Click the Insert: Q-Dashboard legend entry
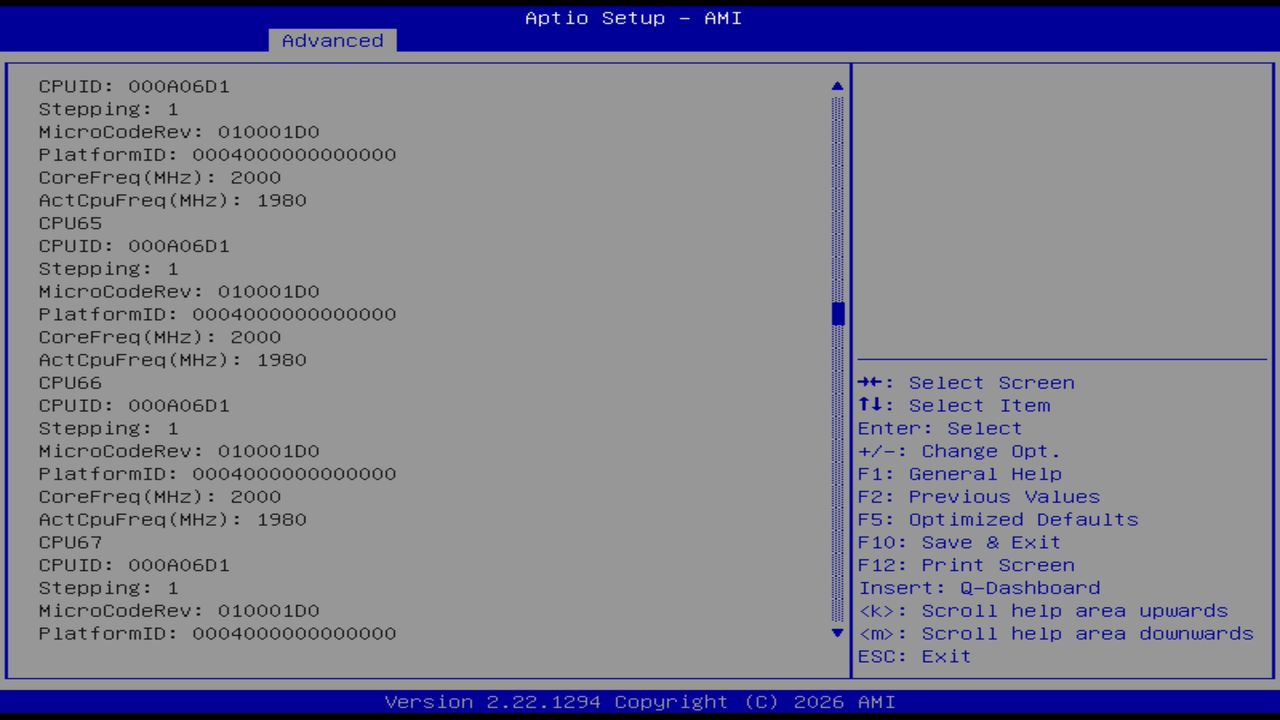This screenshot has width=1280, height=720. (979, 588)
